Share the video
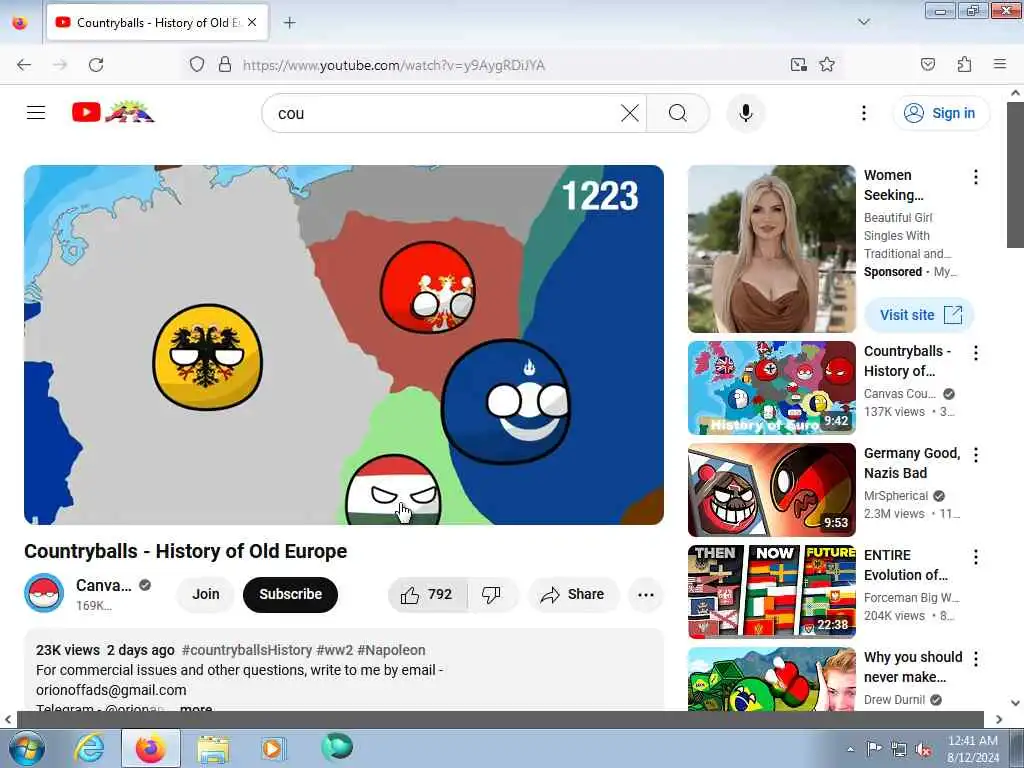Image resolution: width=1024 pixels, height=768 pixels. [x=572, y=594]
